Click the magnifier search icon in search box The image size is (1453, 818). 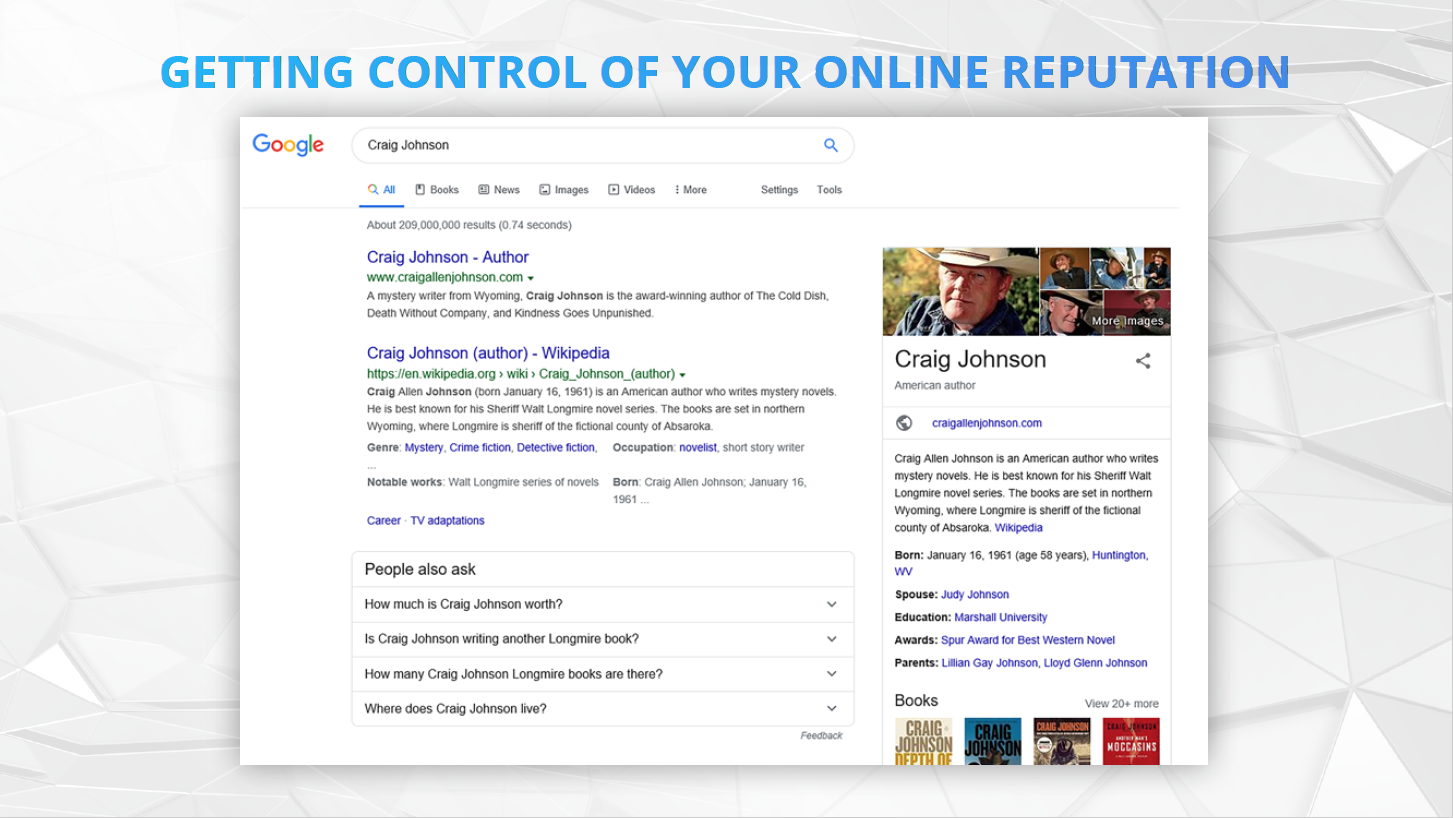pyautogui.click(x=830, y=145)
